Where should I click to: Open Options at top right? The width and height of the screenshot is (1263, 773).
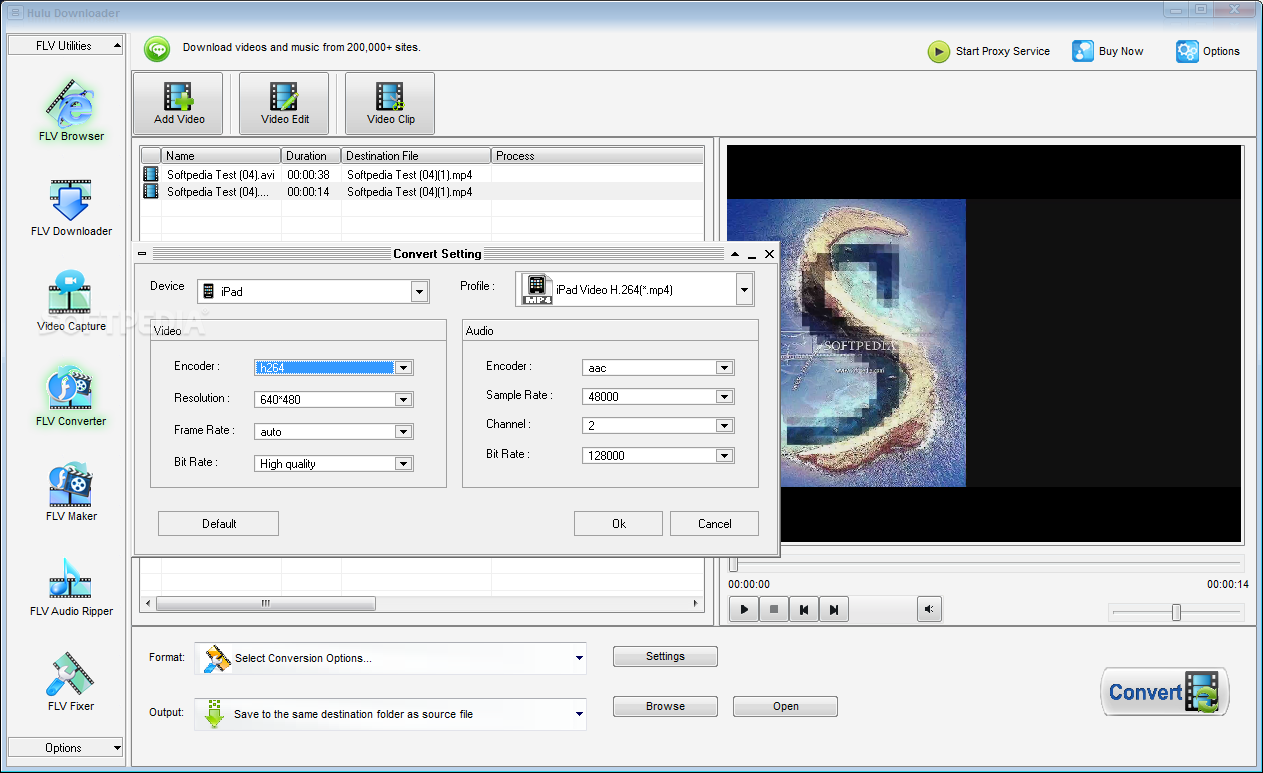(x=1208, y=51)
